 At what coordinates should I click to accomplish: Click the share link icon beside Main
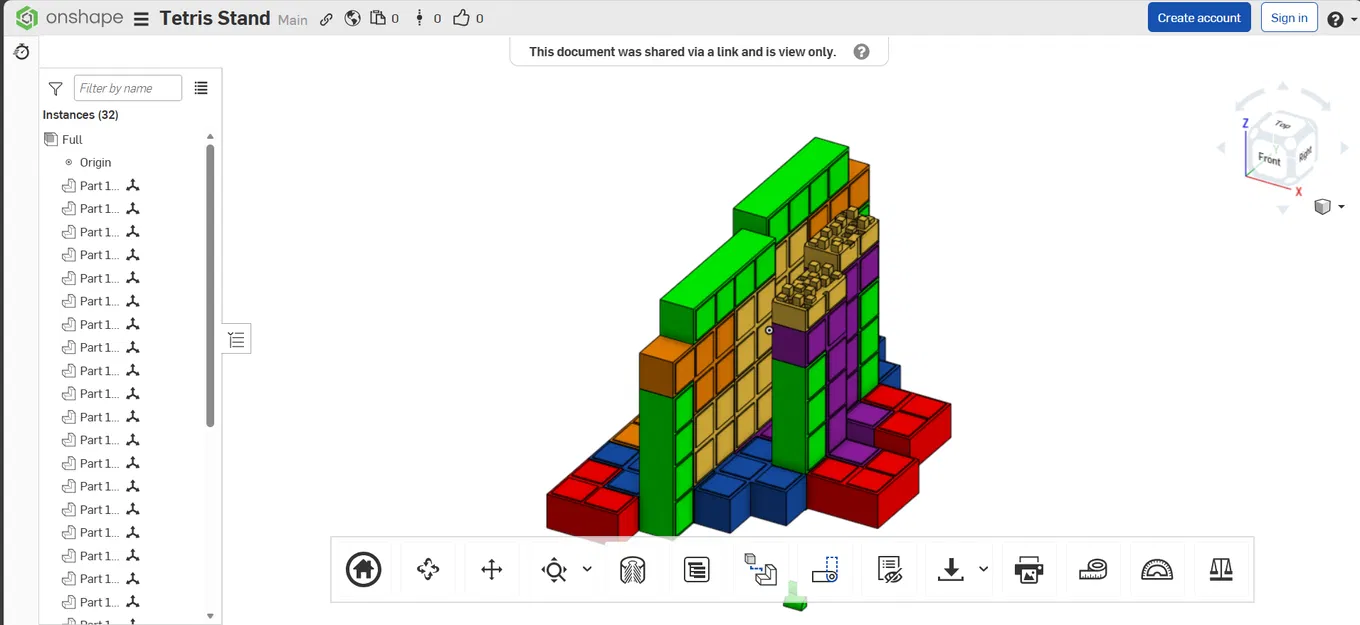click(326, 18)
